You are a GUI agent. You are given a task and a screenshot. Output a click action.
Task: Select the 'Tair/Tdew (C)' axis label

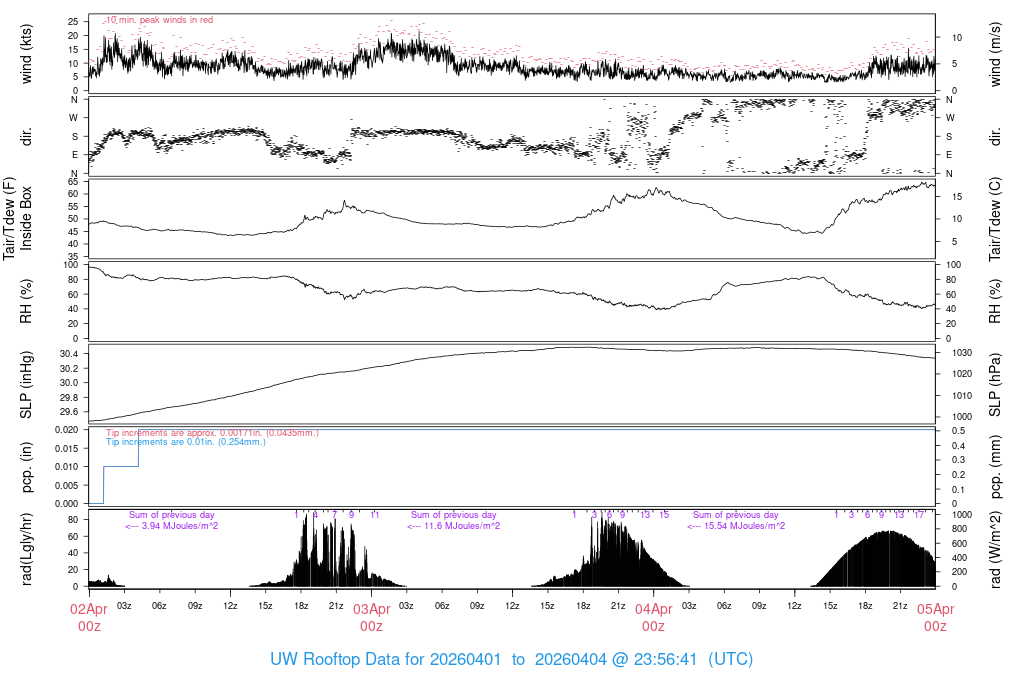996,218
